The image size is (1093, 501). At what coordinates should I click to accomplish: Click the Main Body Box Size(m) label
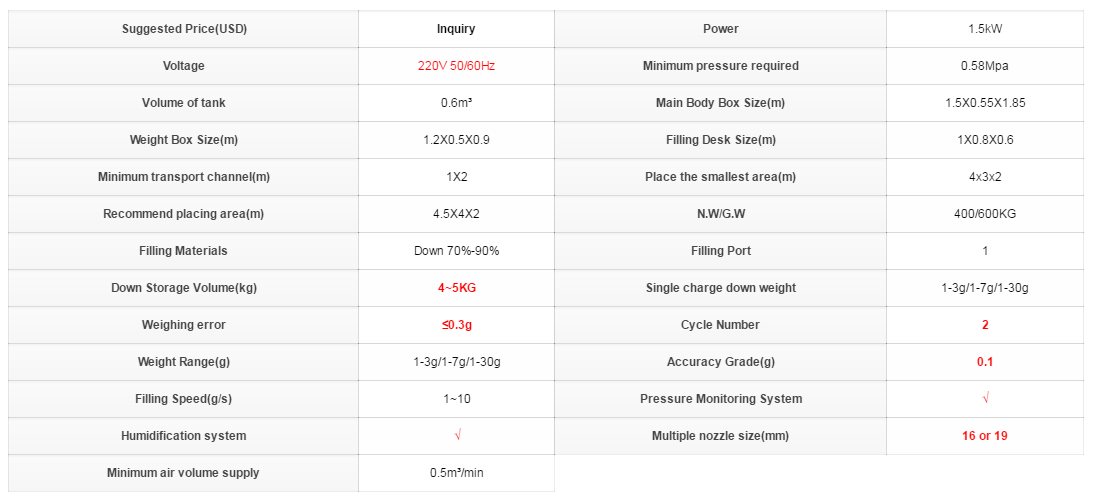720,103
